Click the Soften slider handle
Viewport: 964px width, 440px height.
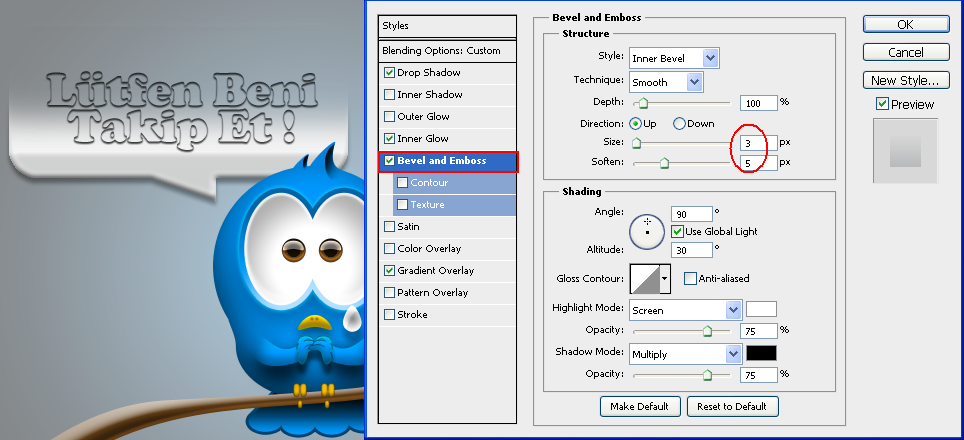click(x=664, y=163)
